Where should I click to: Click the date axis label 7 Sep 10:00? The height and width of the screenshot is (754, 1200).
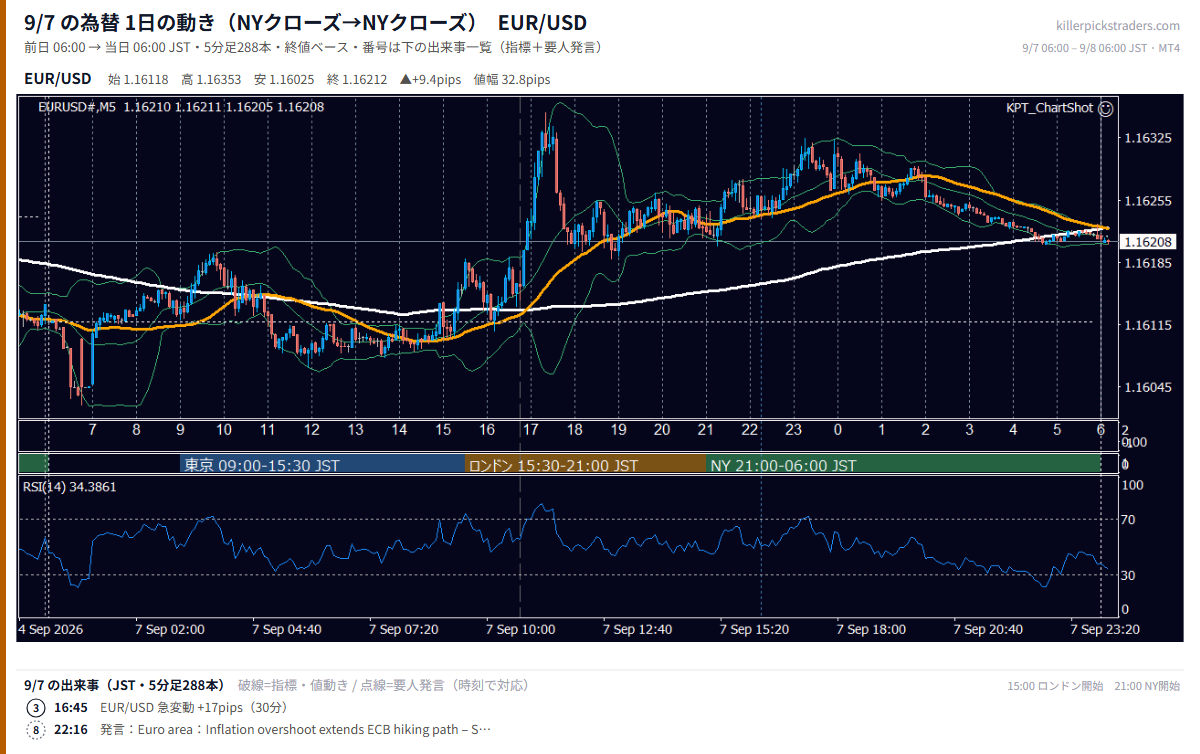tap(521, 629)
